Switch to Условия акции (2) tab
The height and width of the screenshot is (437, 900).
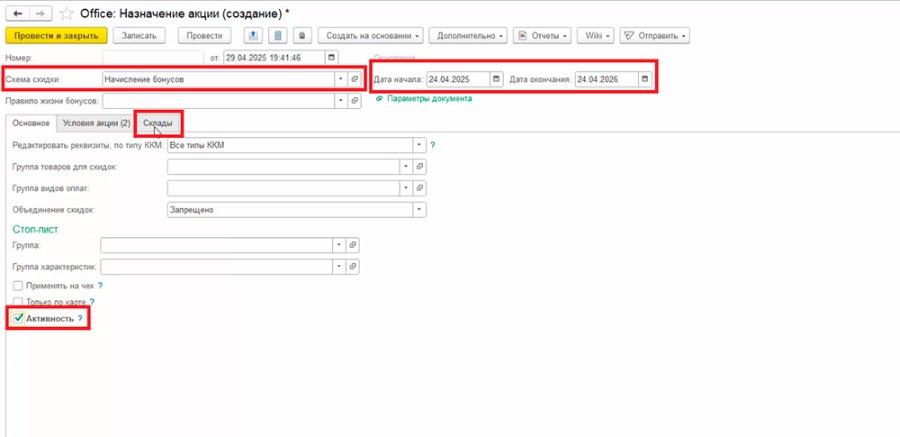96,123
